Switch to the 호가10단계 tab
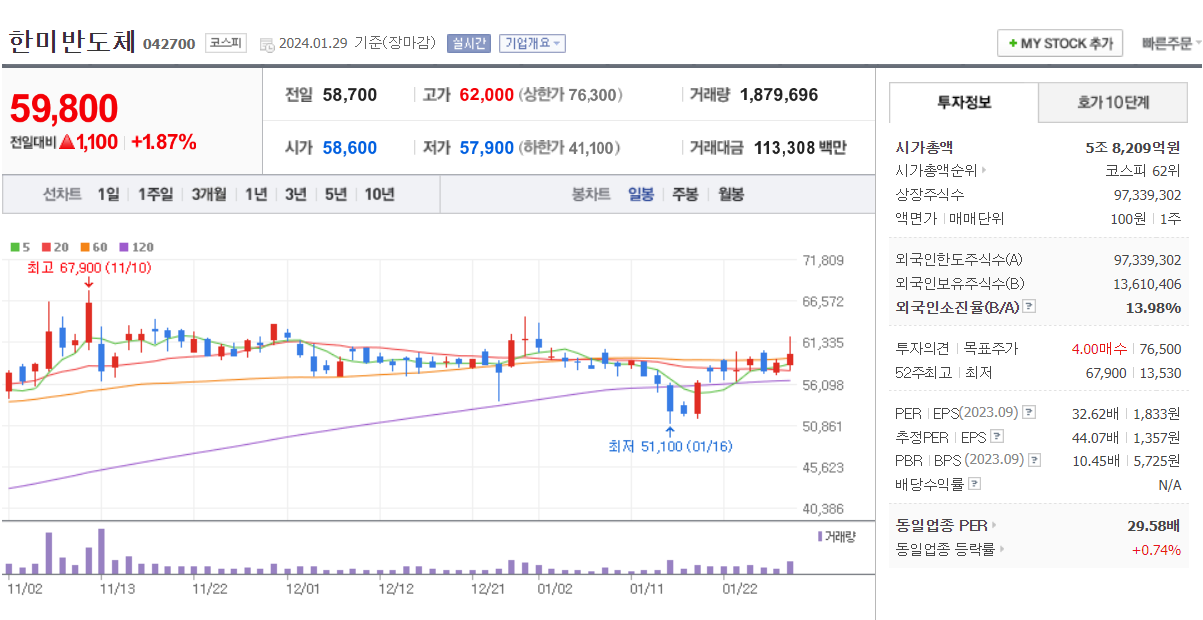This screenshot has height=620, width=1203. coord(1113,103)
